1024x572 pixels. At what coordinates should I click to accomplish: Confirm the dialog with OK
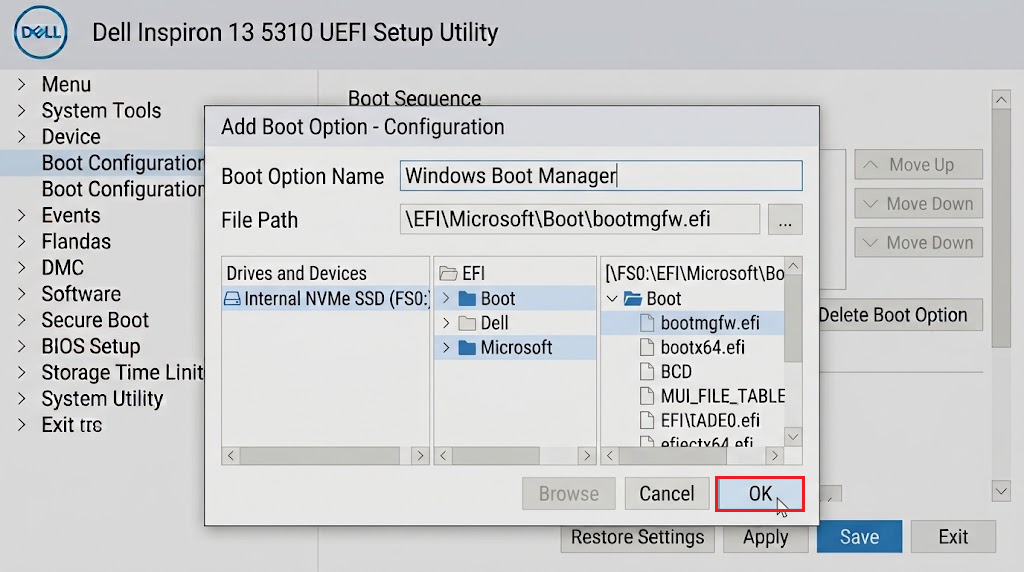point(760,494)
